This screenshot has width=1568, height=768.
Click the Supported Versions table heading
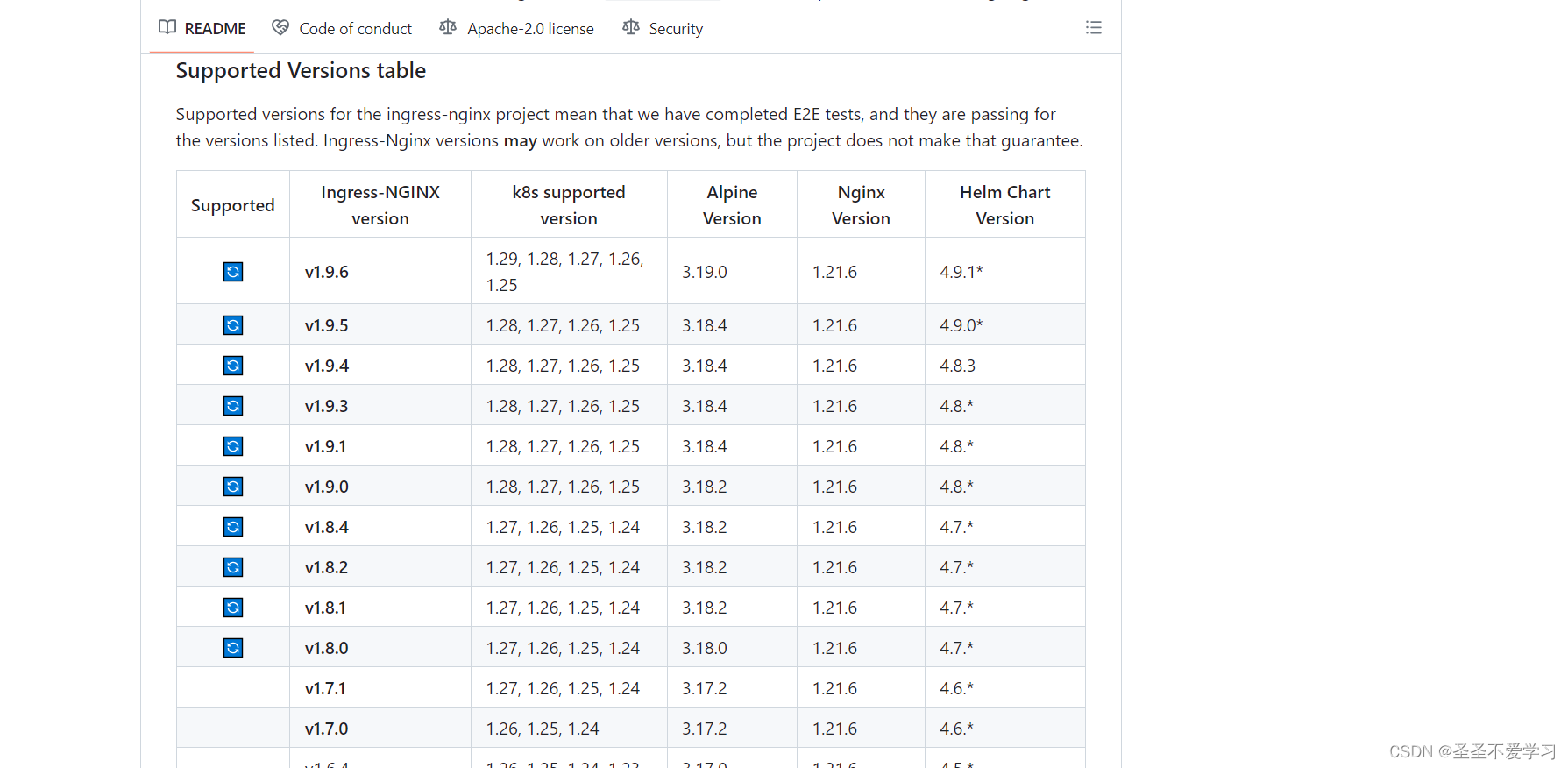tap(301, 70)
